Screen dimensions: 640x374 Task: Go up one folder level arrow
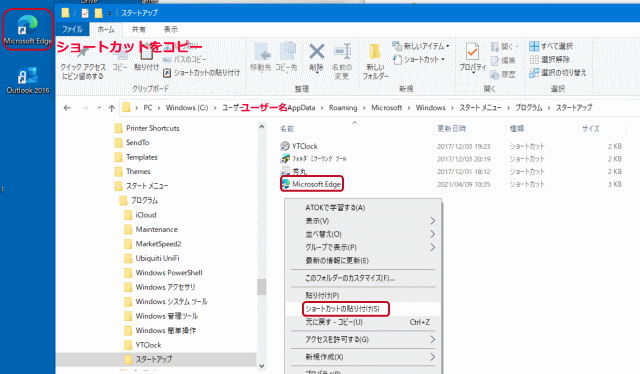(111, 108)
